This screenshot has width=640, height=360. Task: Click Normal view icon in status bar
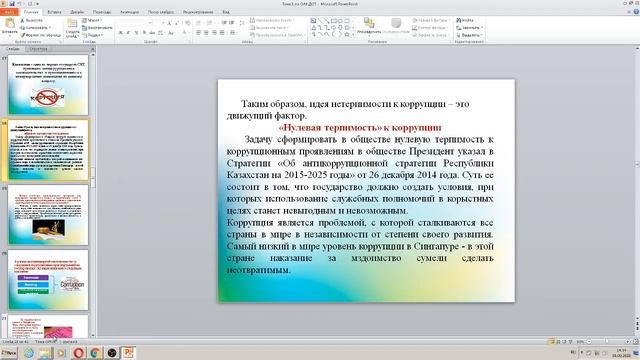[552, 341]
